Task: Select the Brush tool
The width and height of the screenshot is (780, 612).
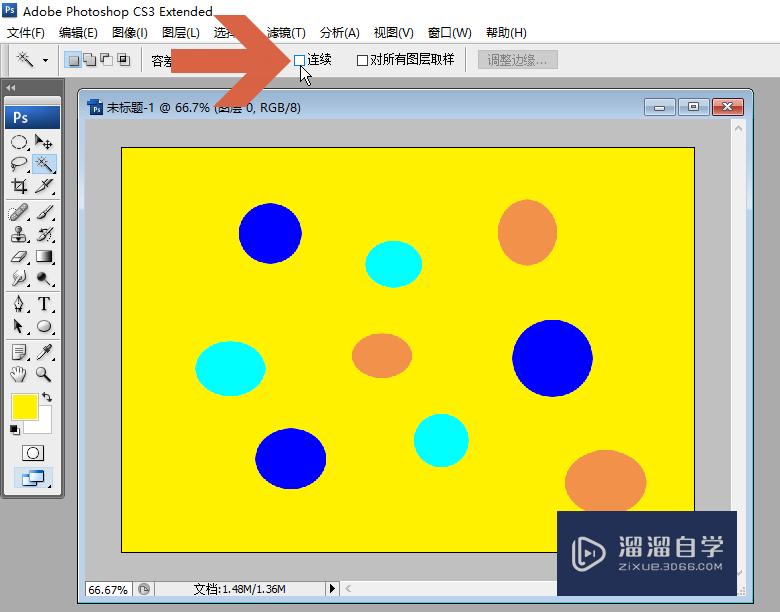Action: click(44, 212)
